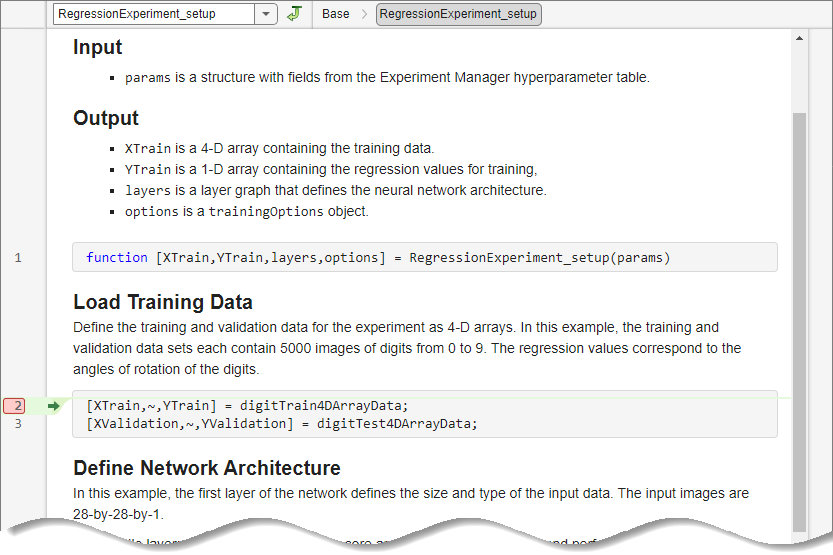
Task: Click the options trainingOptions bullet text
Action: (246, 211)
